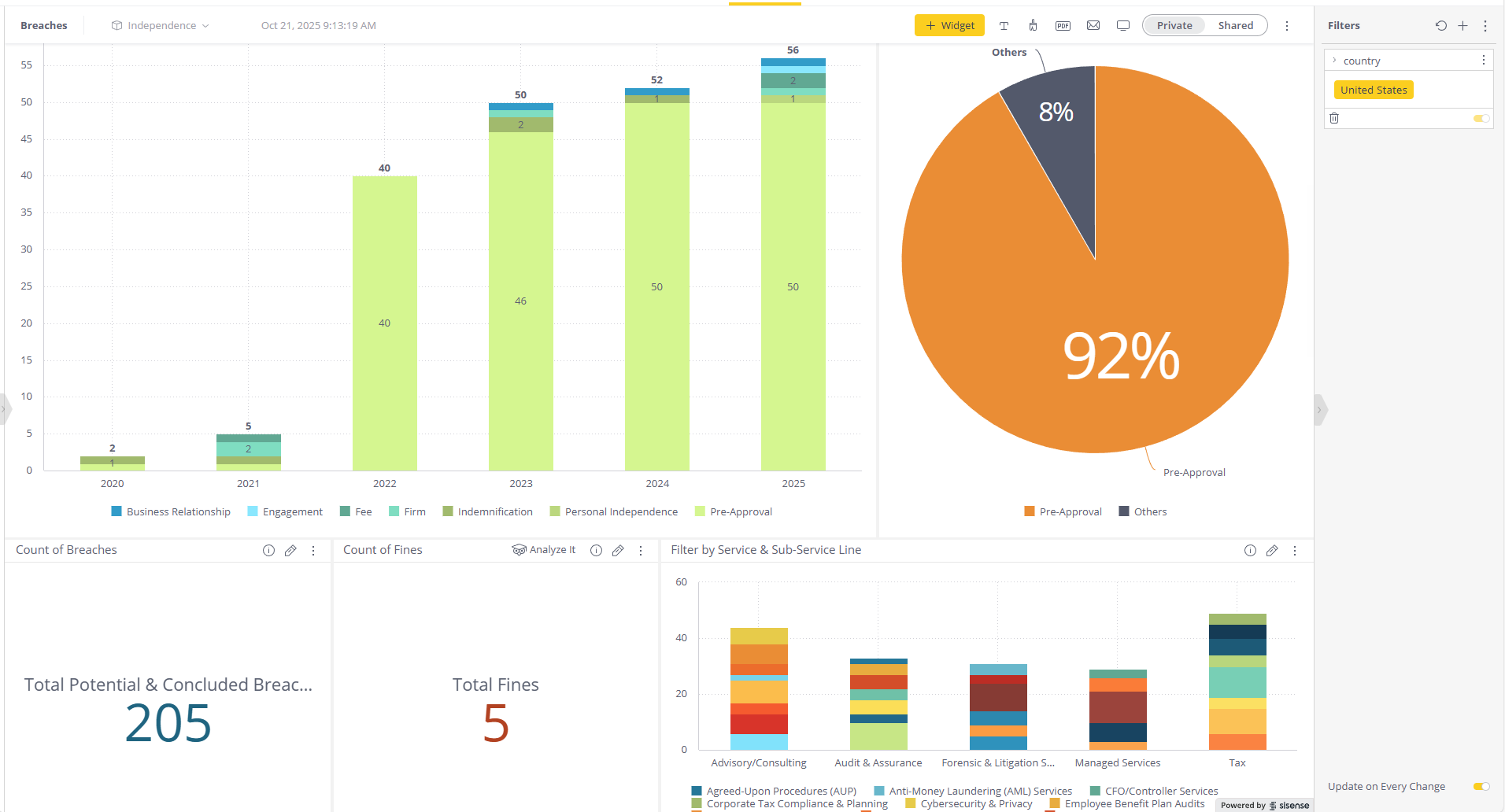The width and height of the screenshot is (1505, 812).
Task: Switch dashboard sharing to Shared
Action: [1235, 25]
